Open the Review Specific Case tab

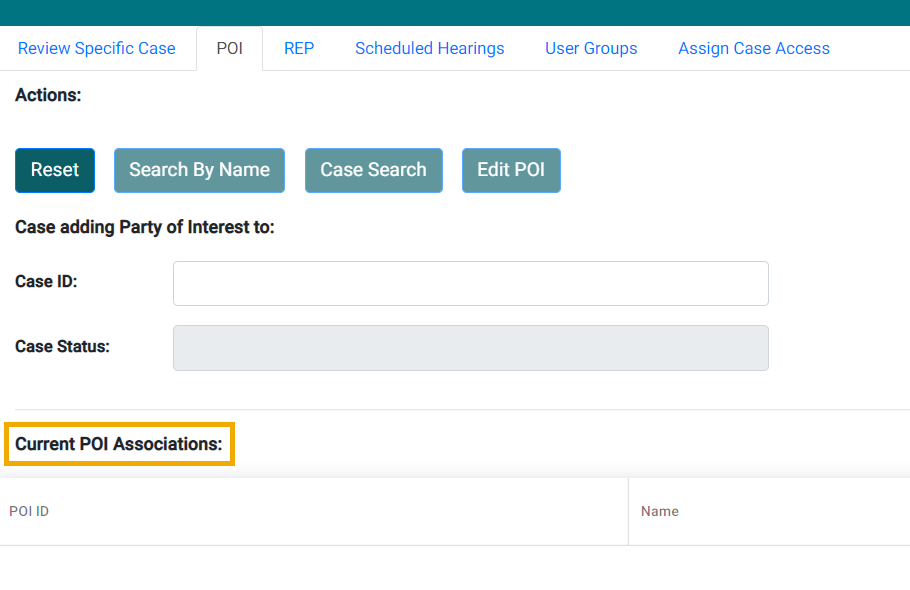click(x=97, y=48)
